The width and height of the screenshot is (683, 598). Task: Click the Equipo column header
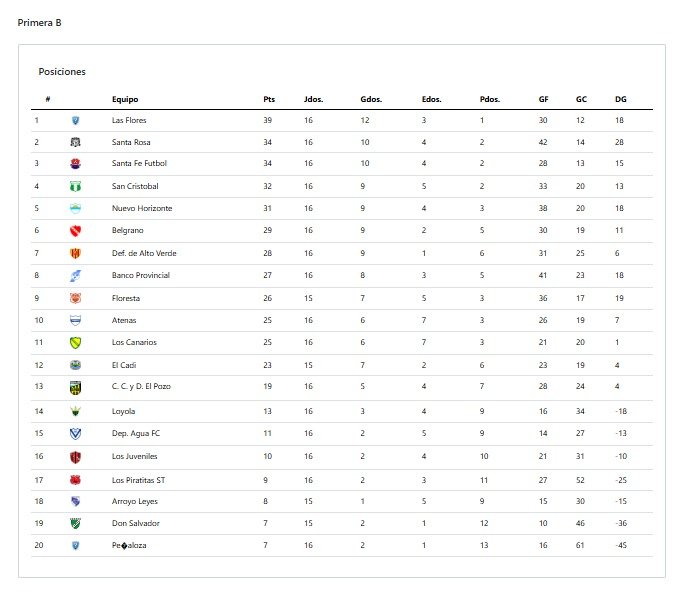[x=125, y=99]
